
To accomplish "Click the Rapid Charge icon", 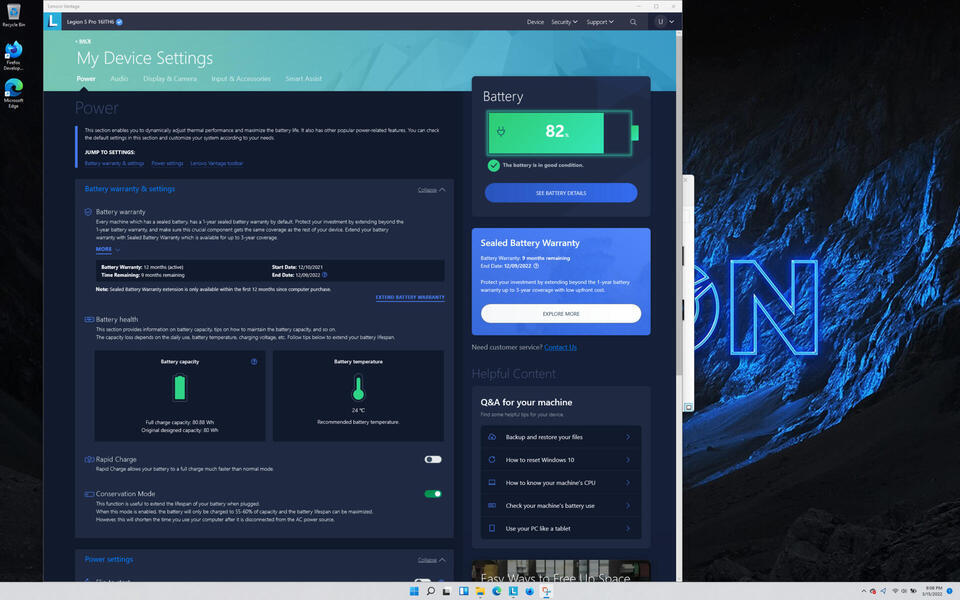I will pyautogui.click(x=89, y=459).
